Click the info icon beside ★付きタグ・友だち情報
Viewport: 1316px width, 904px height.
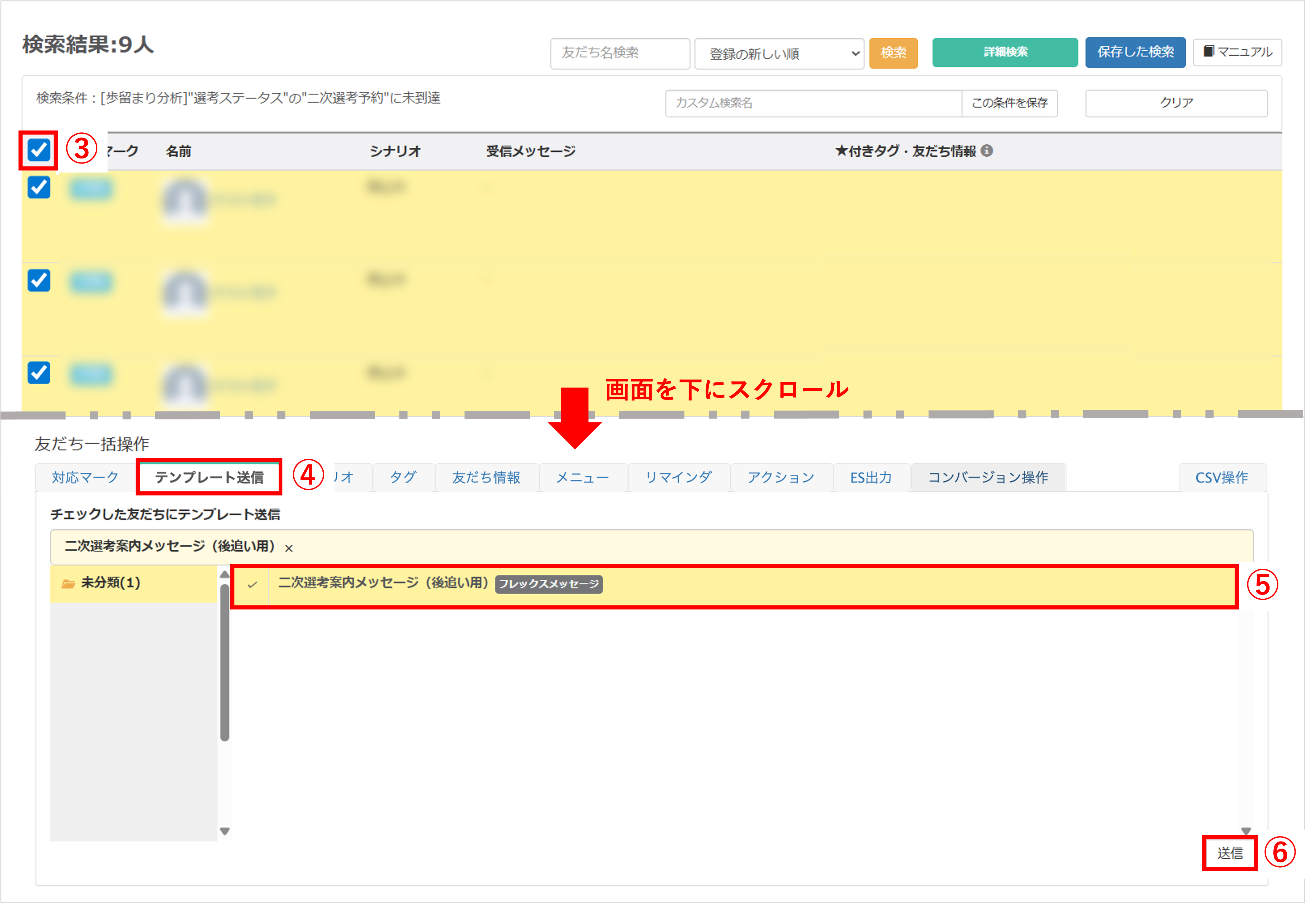point(986,151)
